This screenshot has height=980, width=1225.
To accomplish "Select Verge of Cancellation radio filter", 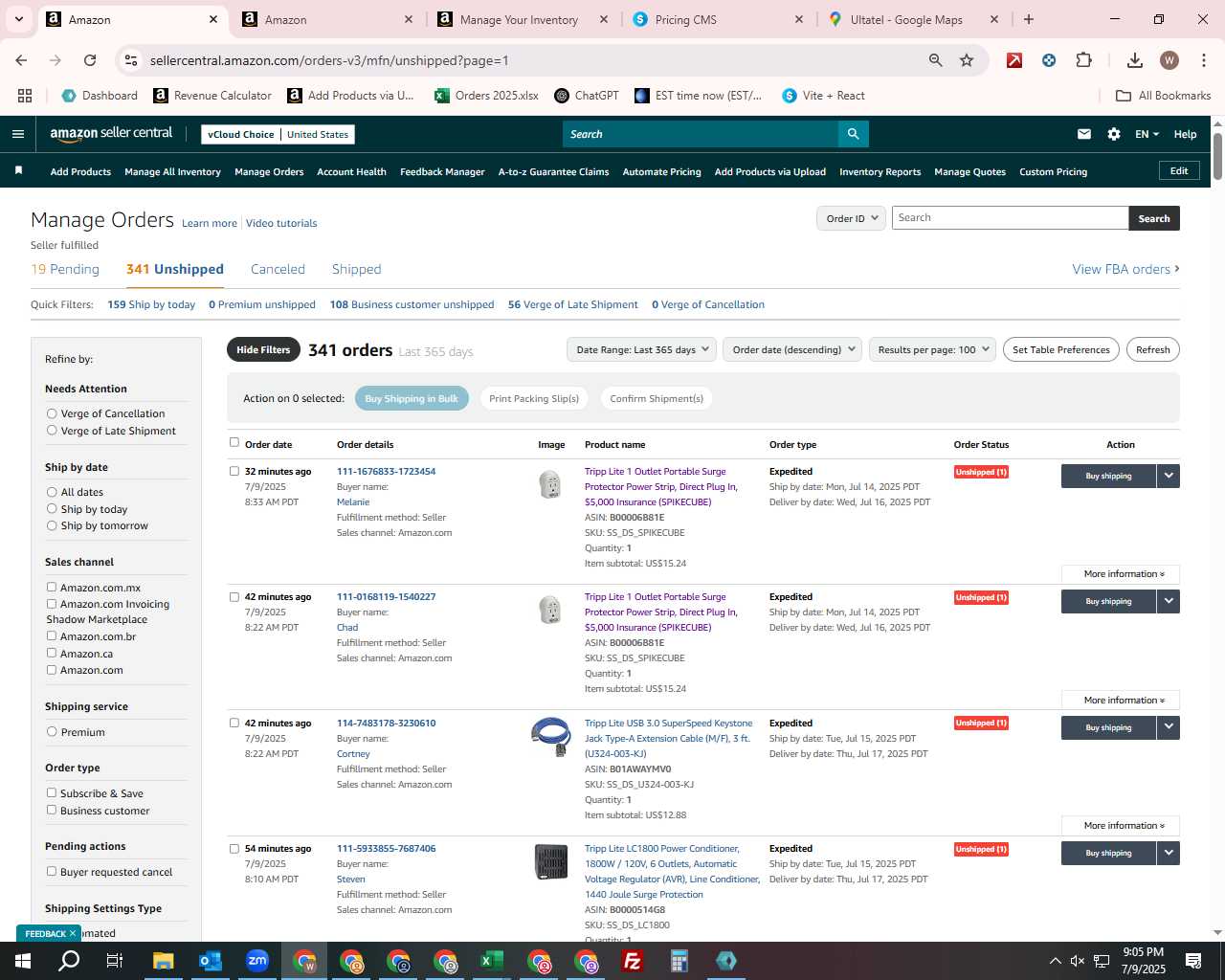I will tap(52, 413).
